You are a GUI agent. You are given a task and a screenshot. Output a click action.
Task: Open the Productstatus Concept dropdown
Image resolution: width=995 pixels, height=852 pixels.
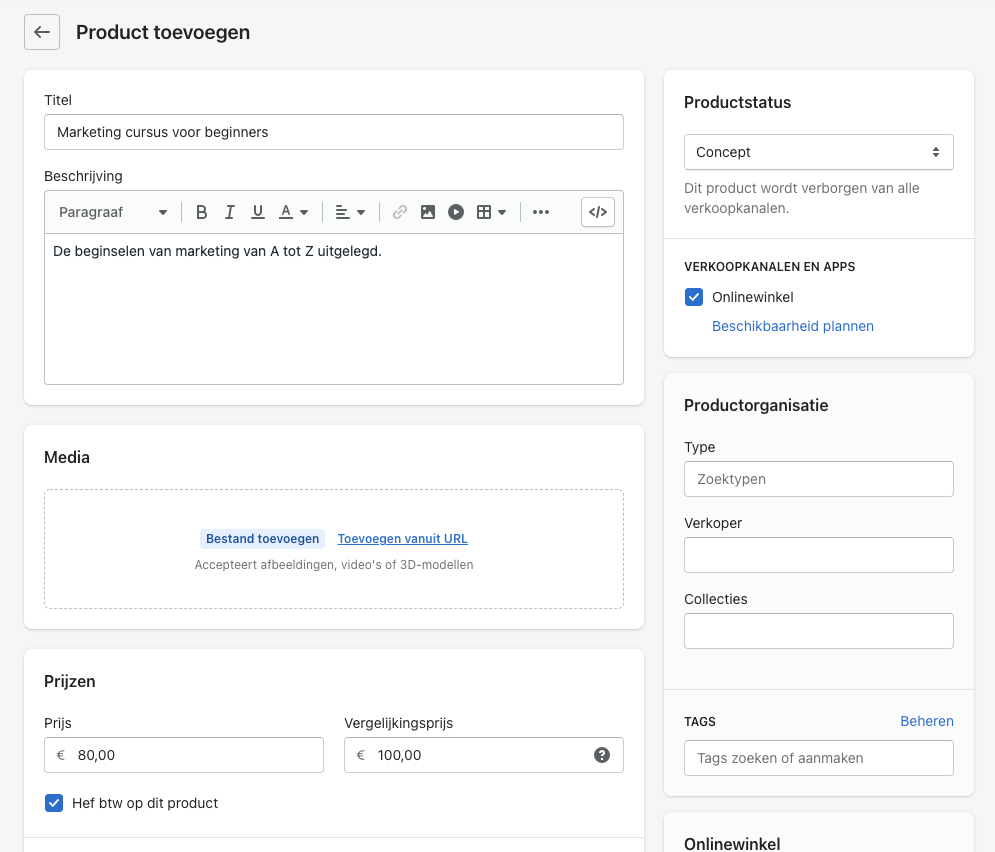(x=818, y=152)
